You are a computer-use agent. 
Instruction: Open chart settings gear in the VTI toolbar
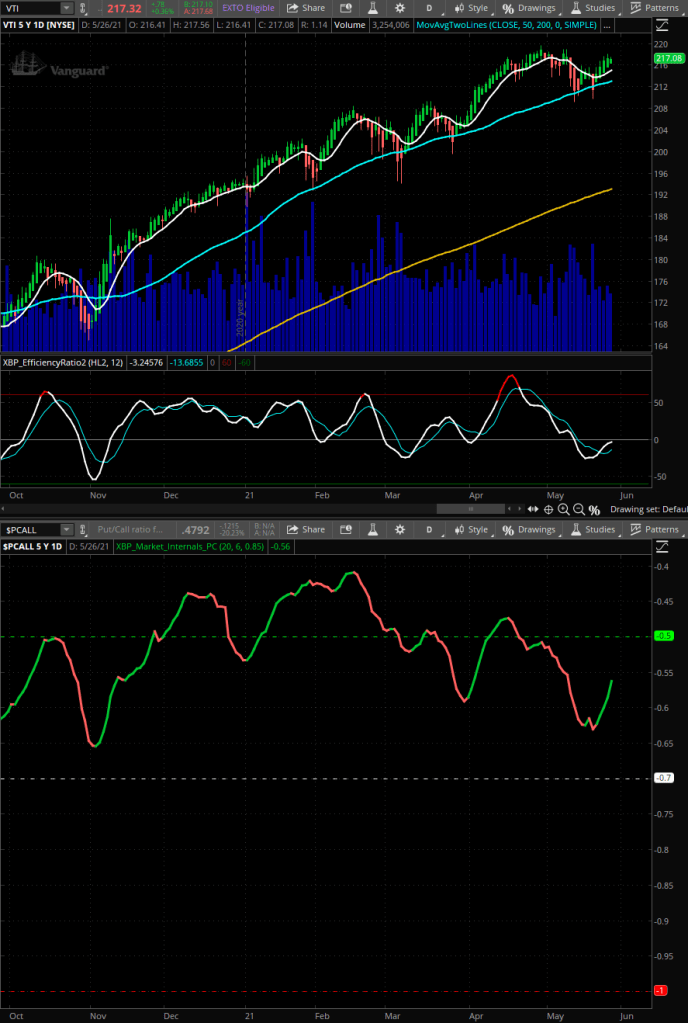pos(400,8)
